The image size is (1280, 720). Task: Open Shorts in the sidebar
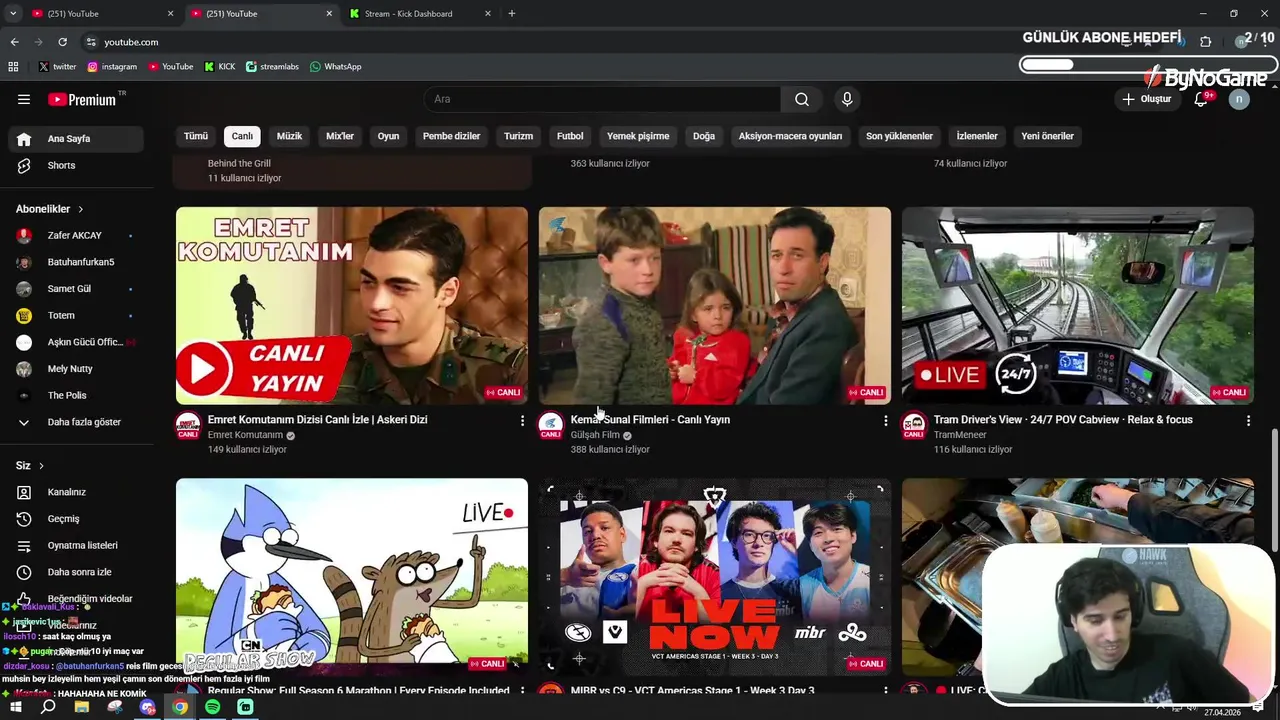click(x=77, y=165)
